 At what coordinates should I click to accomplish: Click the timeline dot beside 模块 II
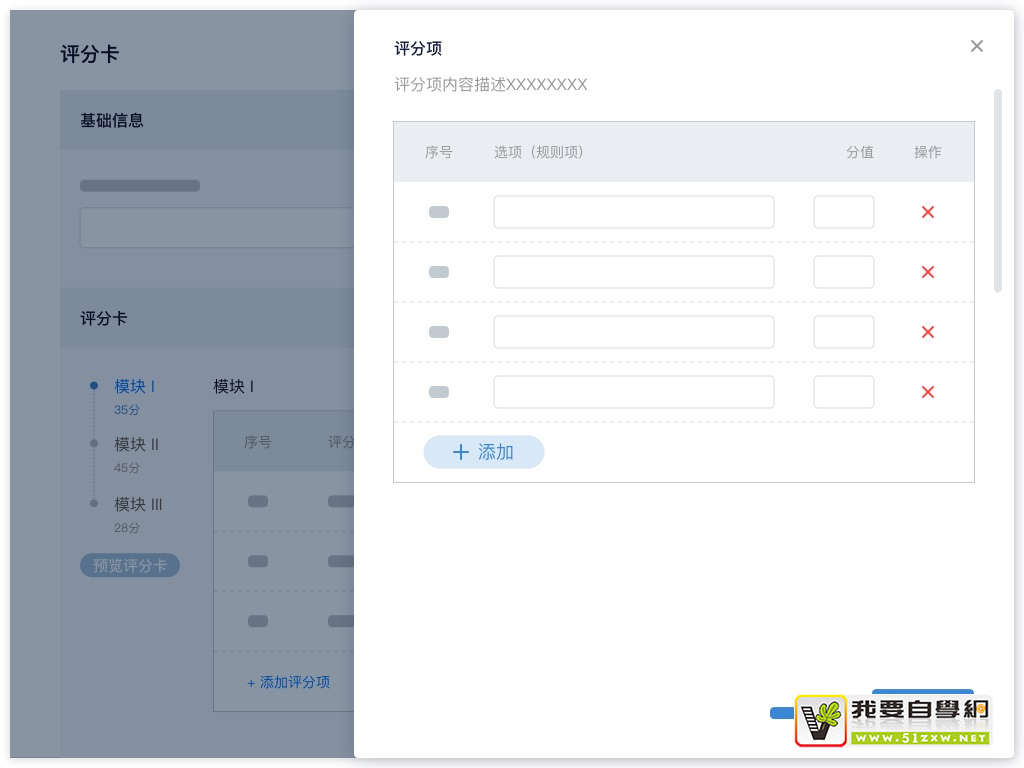point(93,444)
